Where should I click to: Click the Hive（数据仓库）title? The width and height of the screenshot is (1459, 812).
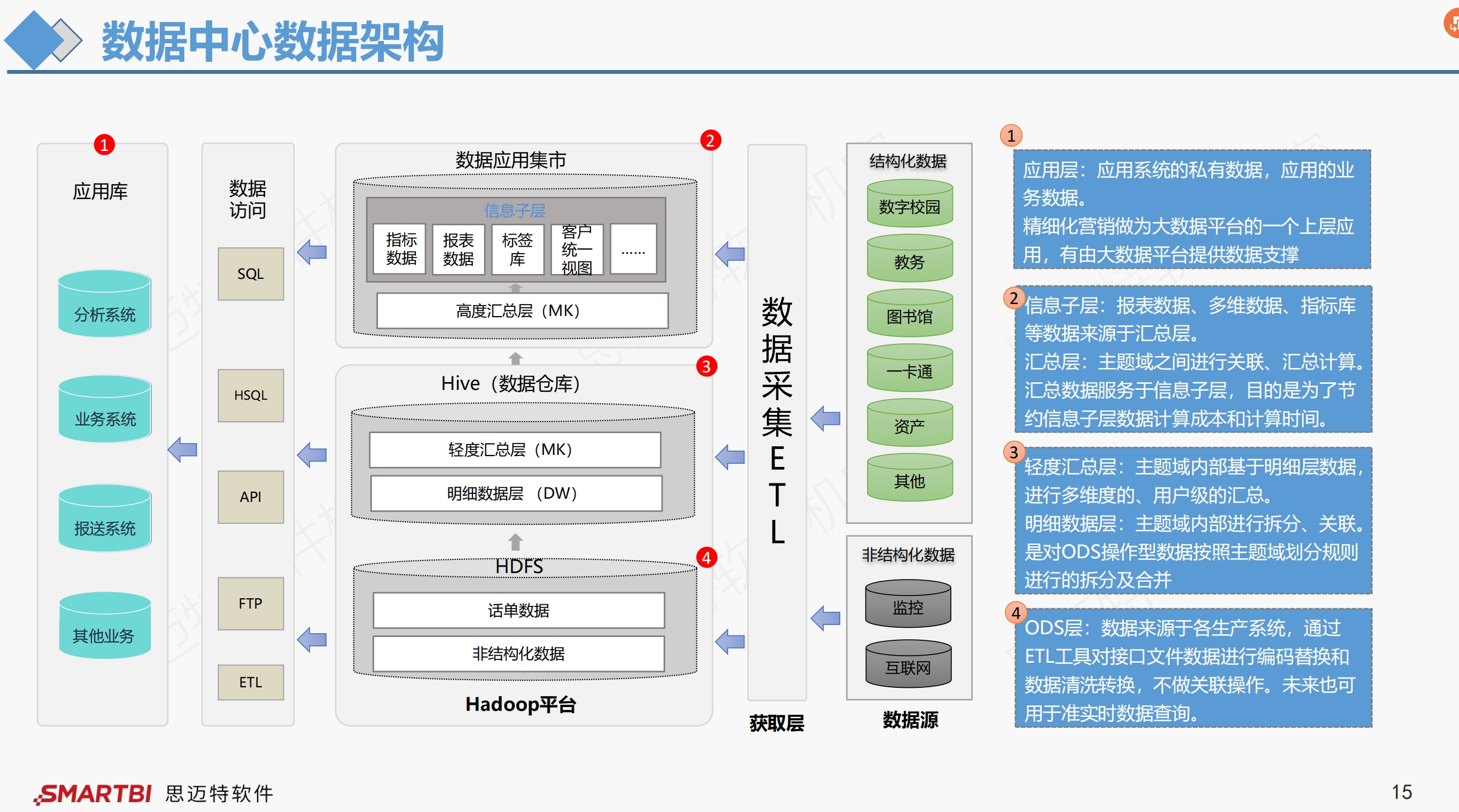click(510, 383)
